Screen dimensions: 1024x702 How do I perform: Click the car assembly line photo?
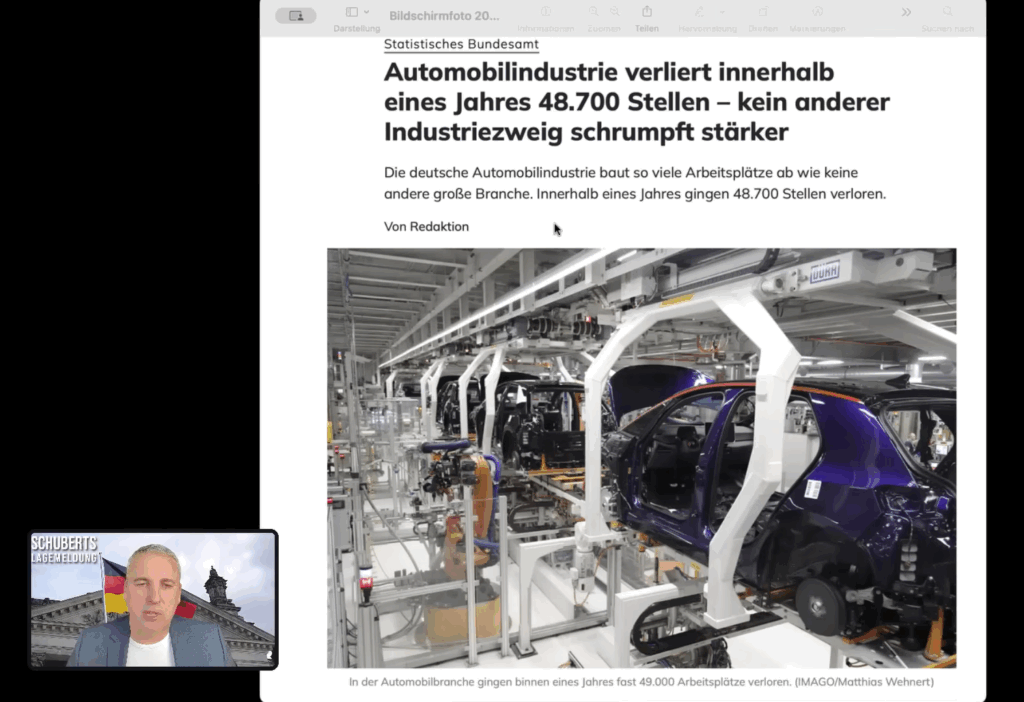pyautogui.click(x=641, y=457)
